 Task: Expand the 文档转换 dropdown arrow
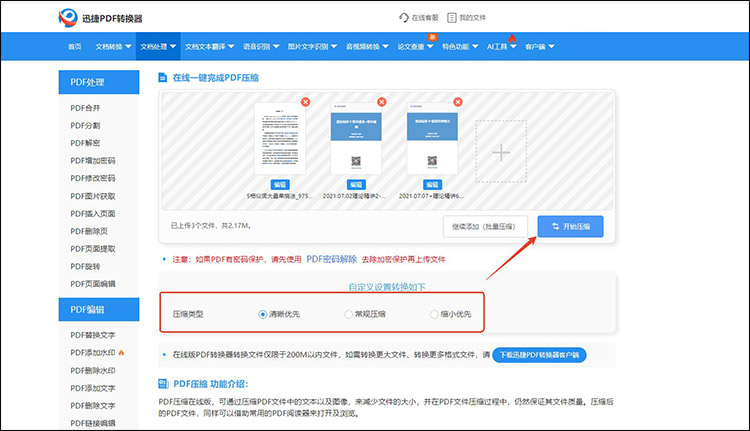click(x=128, y=46)
